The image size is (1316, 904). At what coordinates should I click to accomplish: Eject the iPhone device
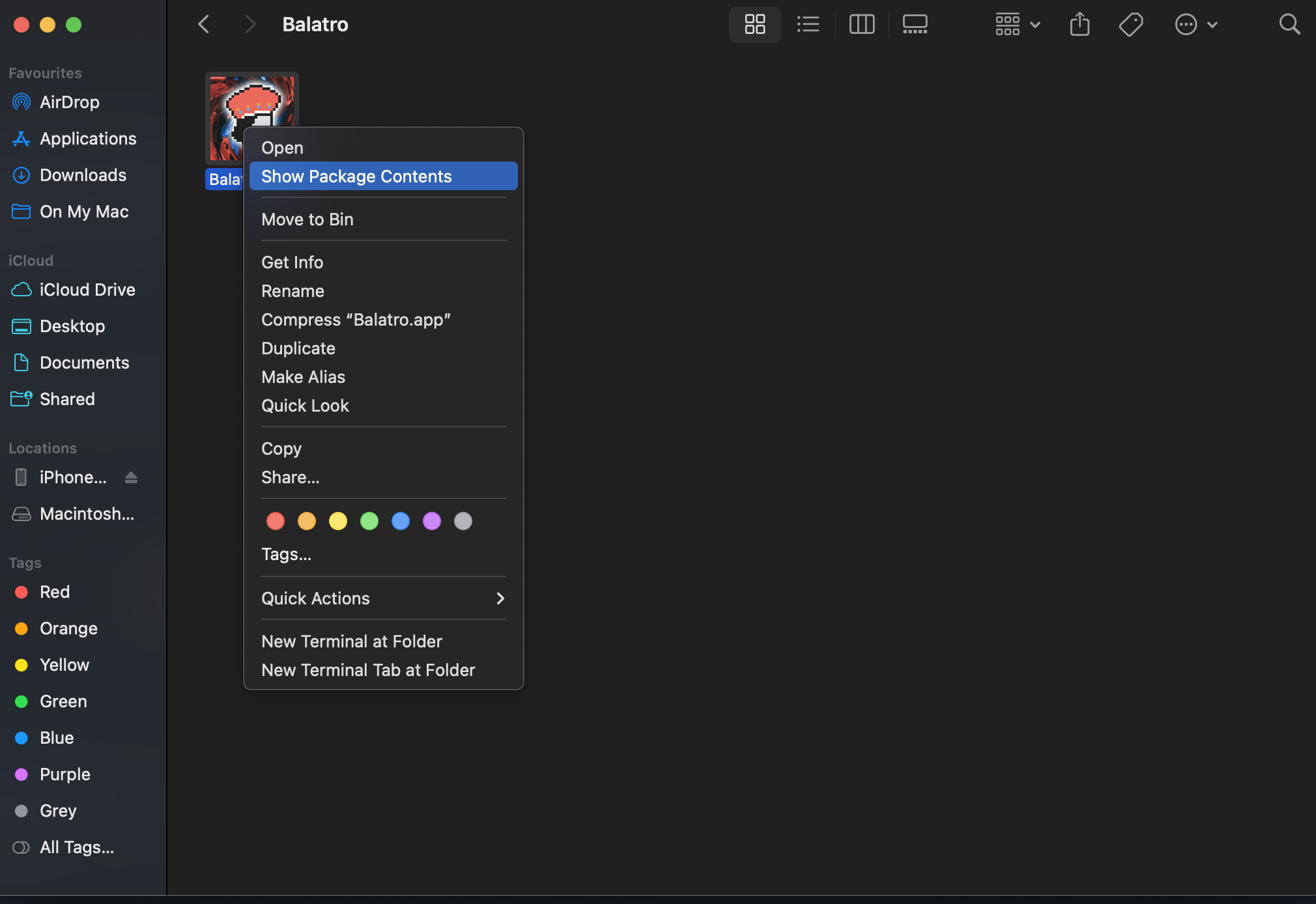tap(131, 477)
